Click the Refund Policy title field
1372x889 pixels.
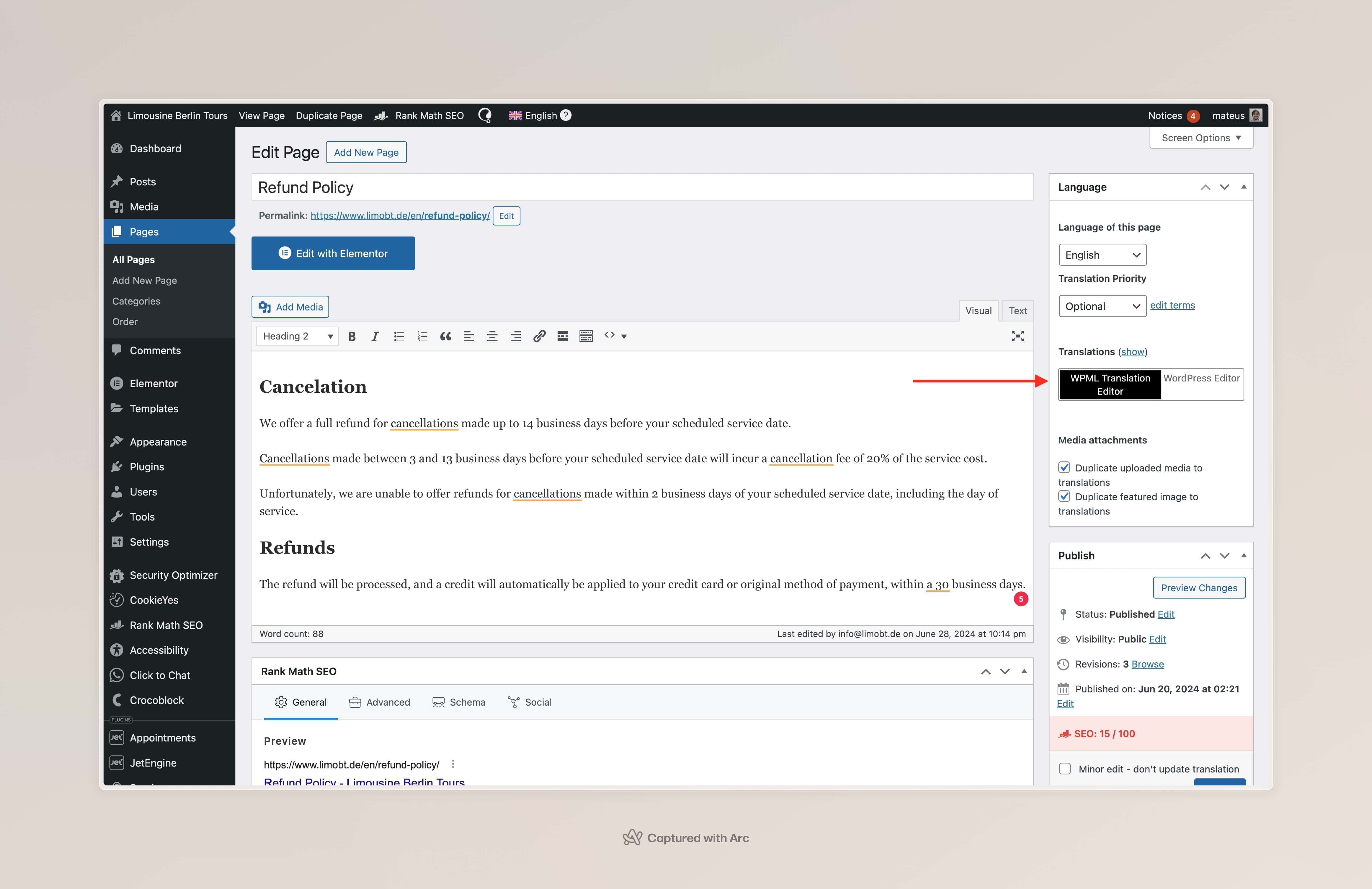click(x=642, y=187)
